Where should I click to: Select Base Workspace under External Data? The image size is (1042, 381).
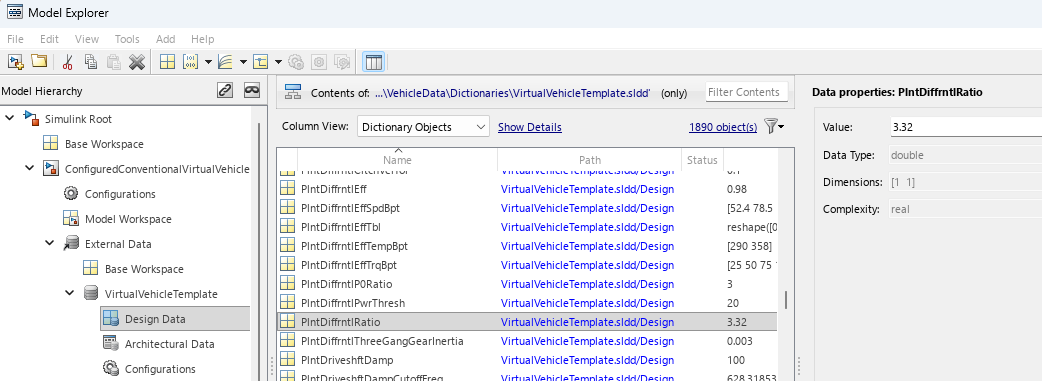click(144, 269)
